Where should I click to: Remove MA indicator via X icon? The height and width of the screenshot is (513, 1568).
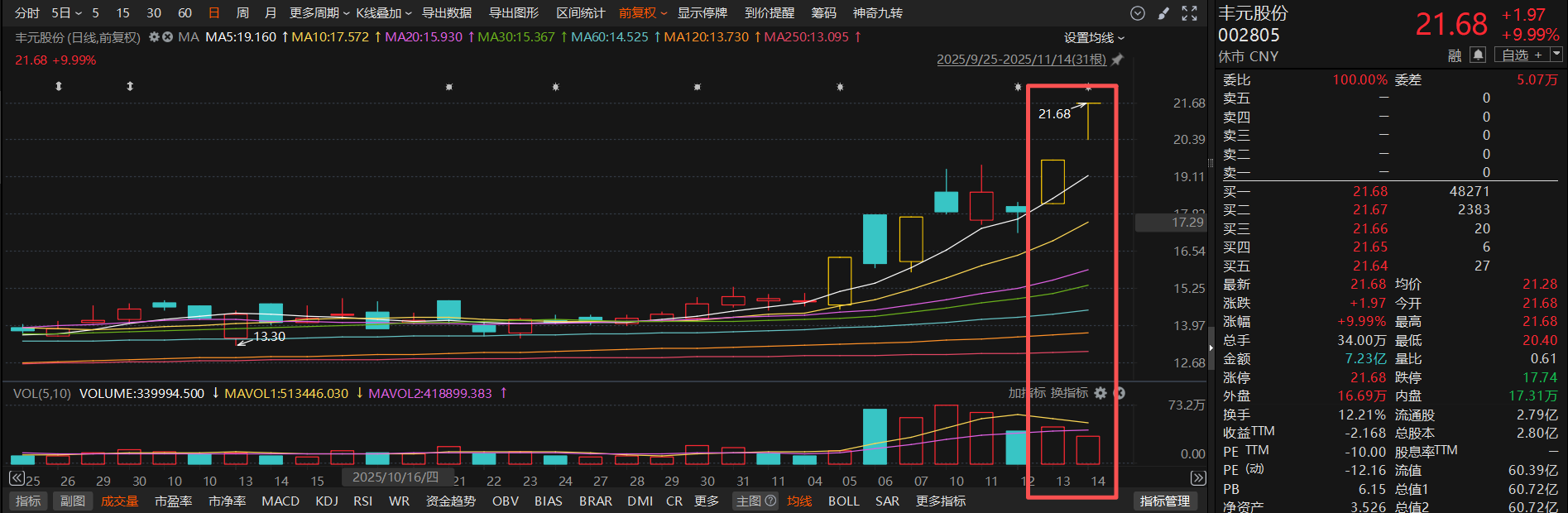click(167, 37)
